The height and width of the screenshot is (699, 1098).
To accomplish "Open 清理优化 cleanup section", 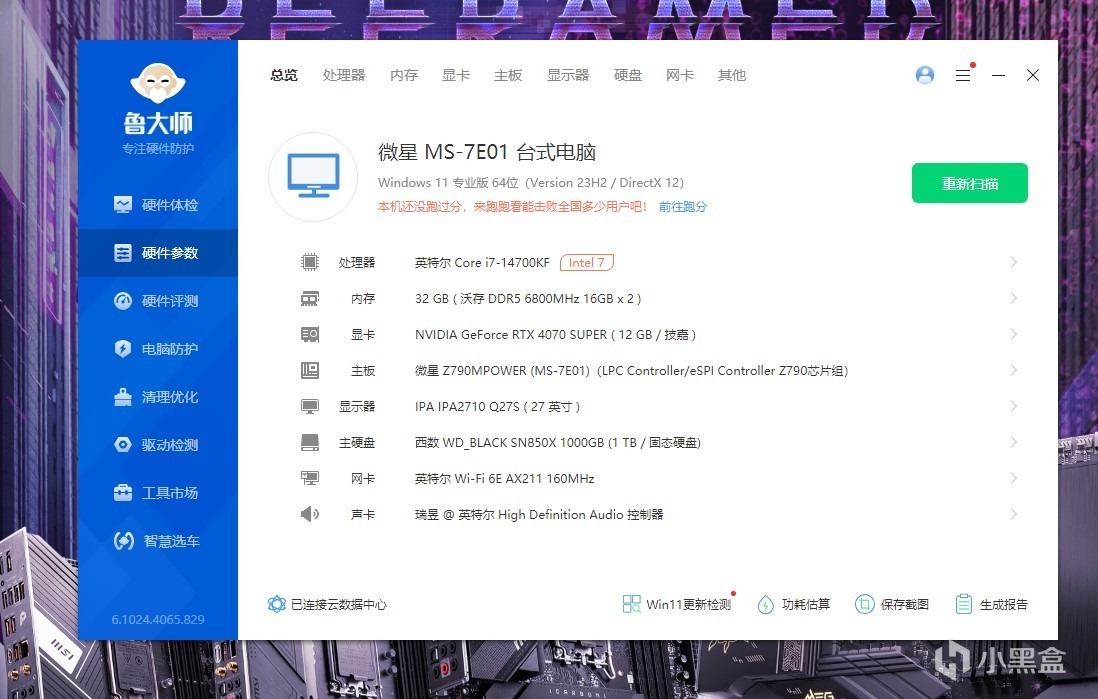I will (x=157, y=397).
